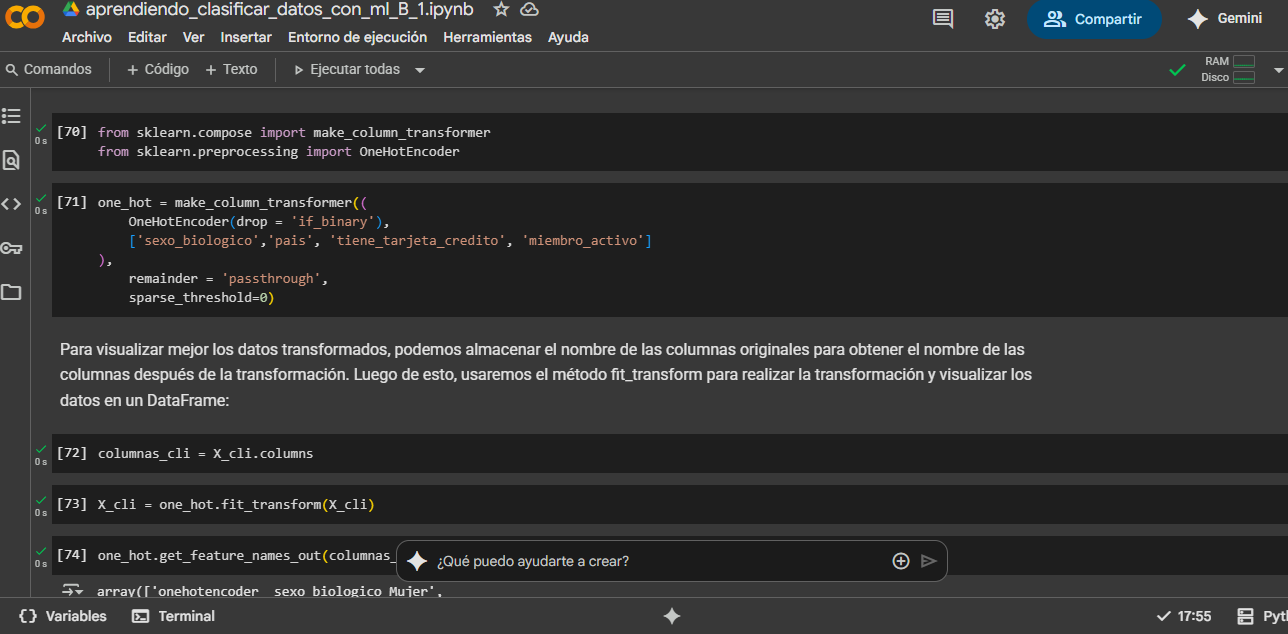Click the cloud saved-status icon
The image size is (1288, 634).
click(530, 9)
